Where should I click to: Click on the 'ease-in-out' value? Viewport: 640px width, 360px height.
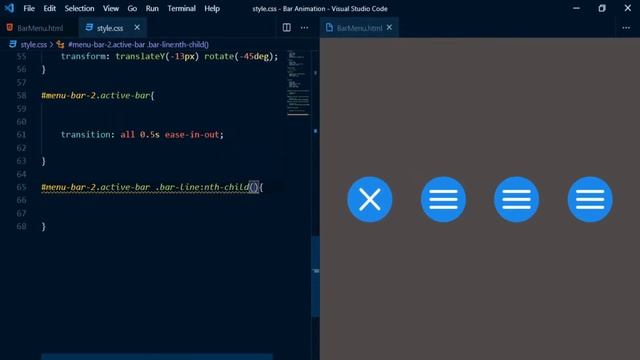(192, 135)
